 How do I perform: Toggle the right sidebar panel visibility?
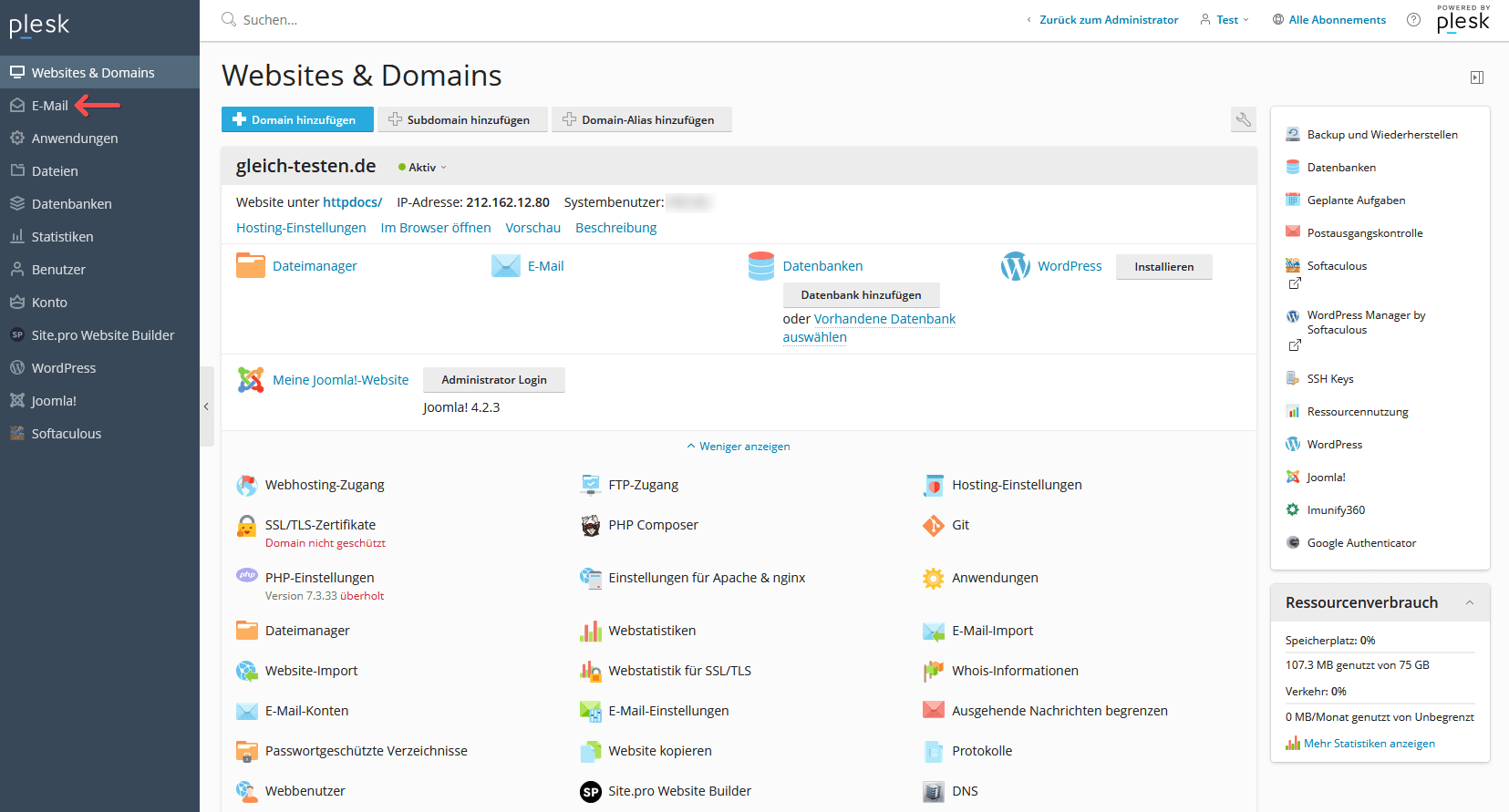1477,77
